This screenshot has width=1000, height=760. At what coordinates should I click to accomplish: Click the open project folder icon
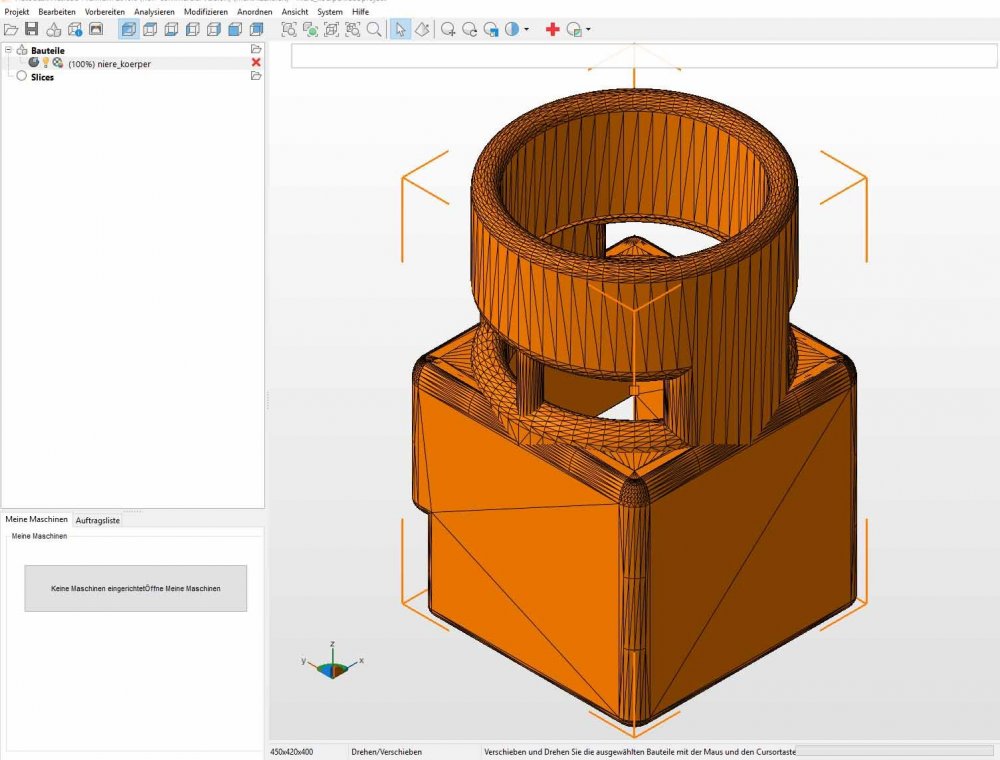click(x=11, y=30)
